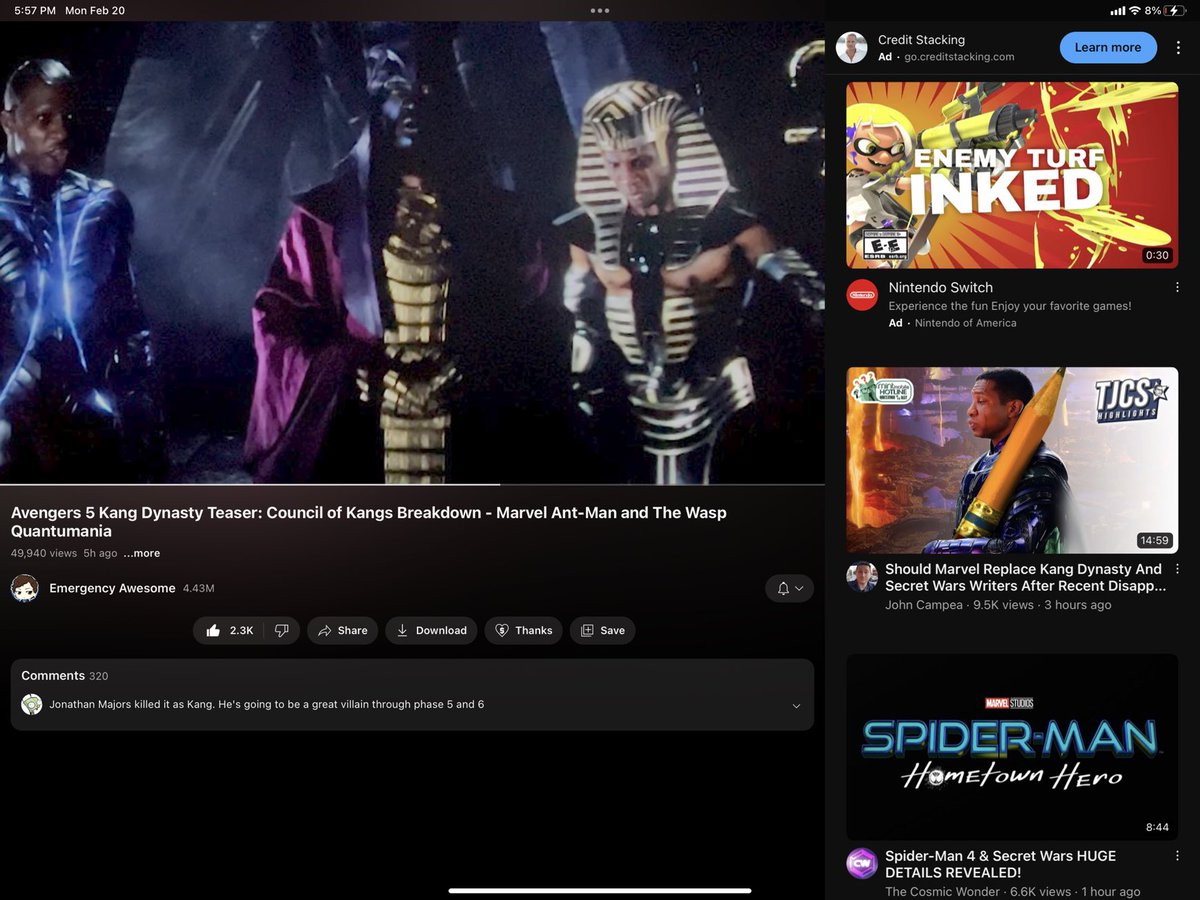Open options menu for Nintendo Switch ad

coord(1177,287)
